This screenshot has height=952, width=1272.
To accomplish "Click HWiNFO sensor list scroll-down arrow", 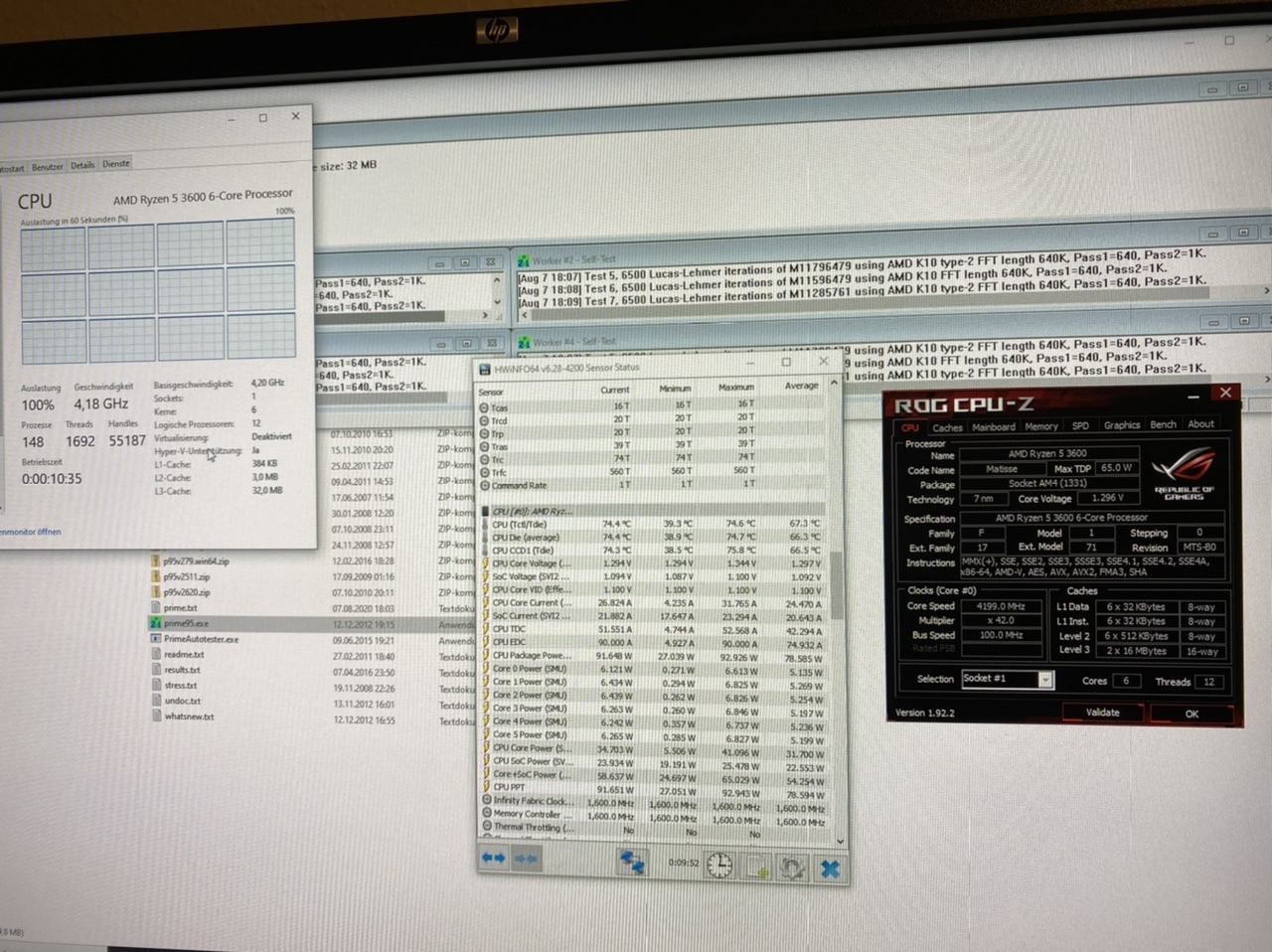I will tap(841, 840).
